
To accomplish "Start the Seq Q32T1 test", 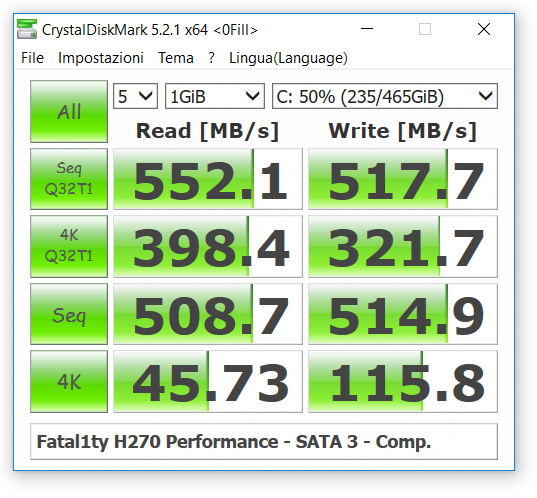I will pos(69,179).
